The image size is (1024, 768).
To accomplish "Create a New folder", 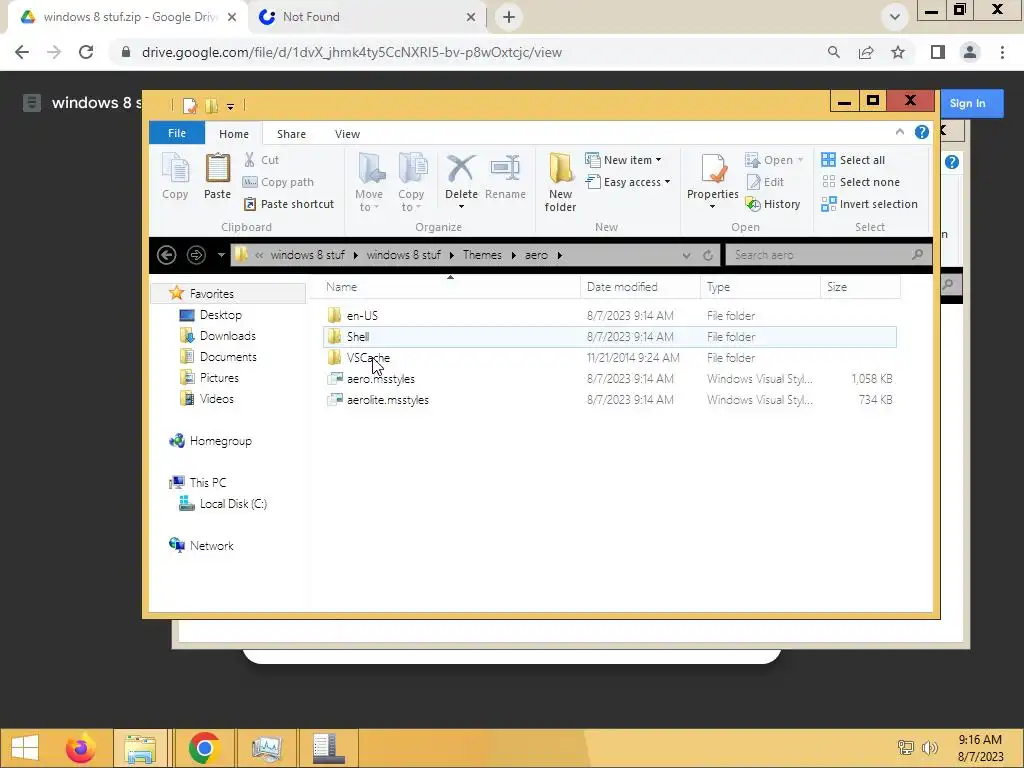I will pos(560,182).
